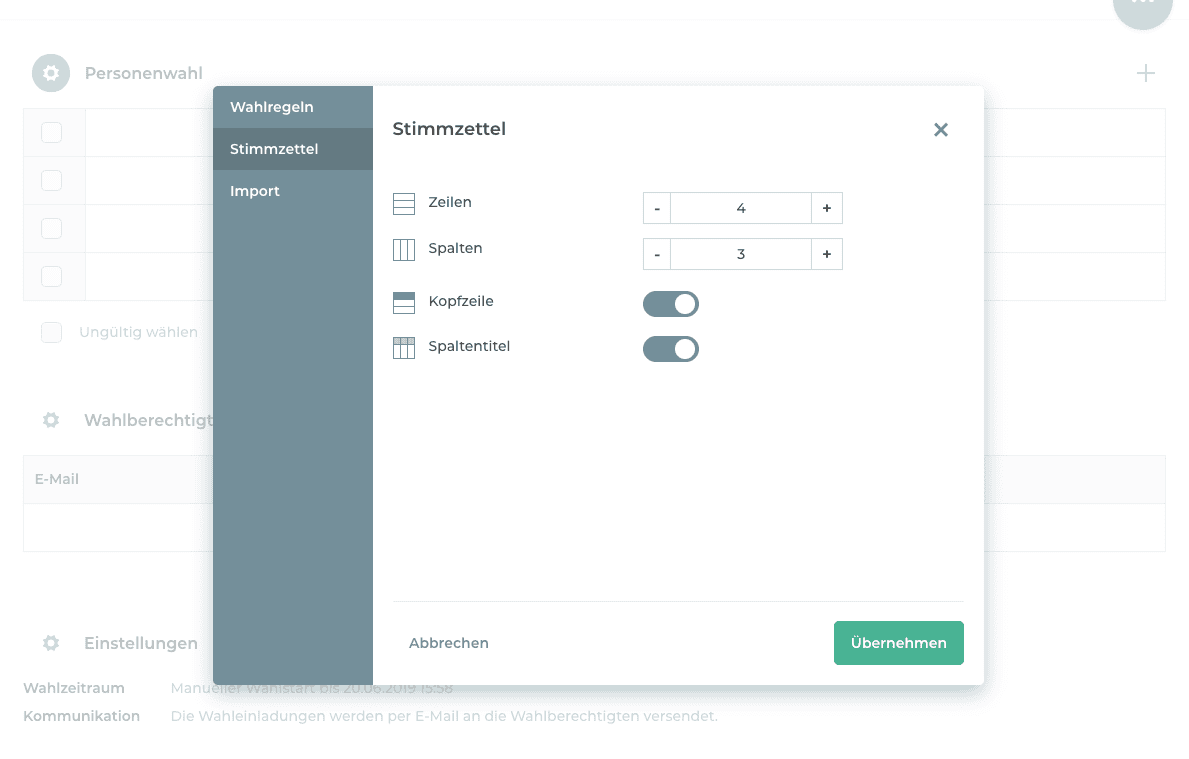Click the plus icon to add entry

1145,73
